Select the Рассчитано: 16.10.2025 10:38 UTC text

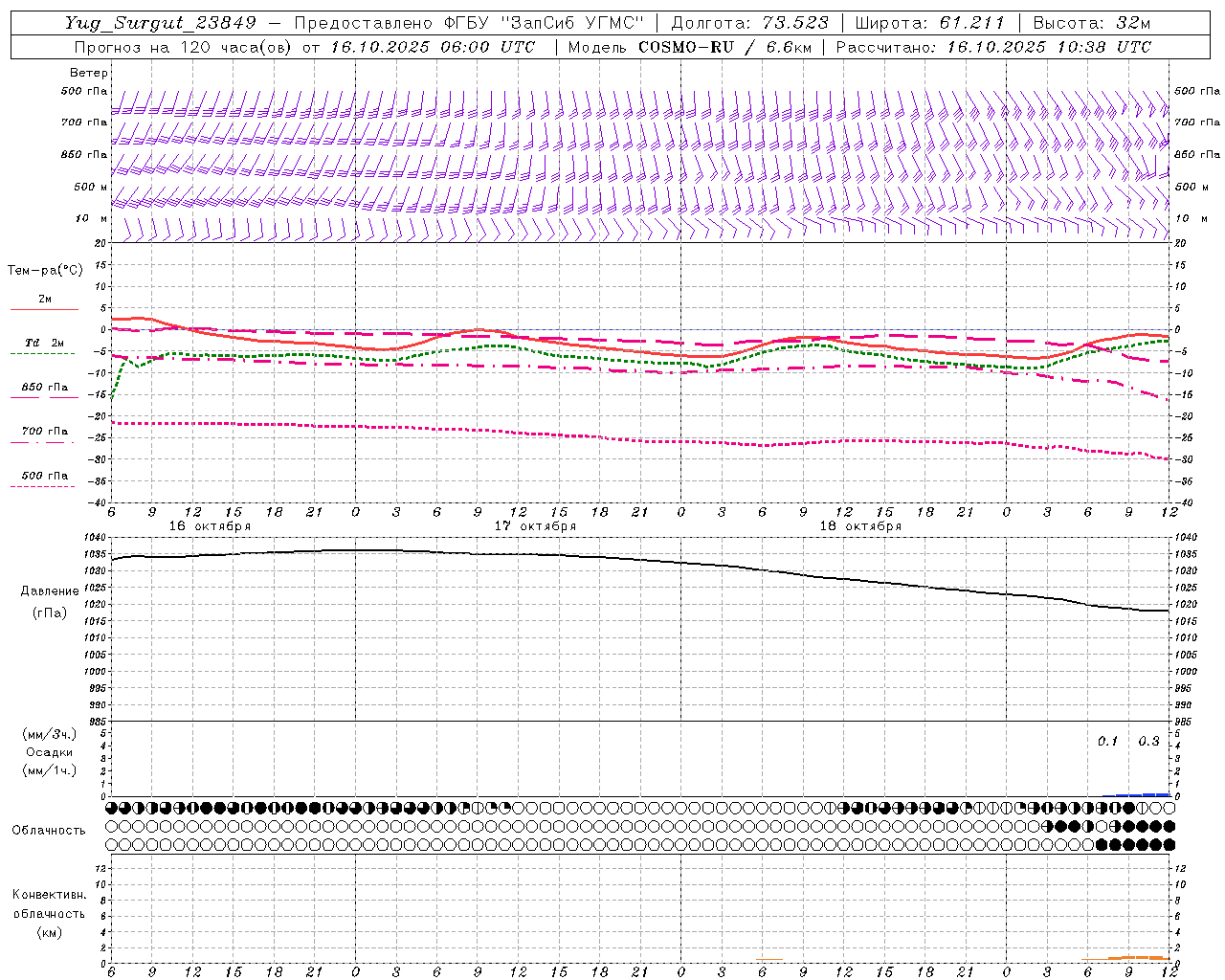992,47
